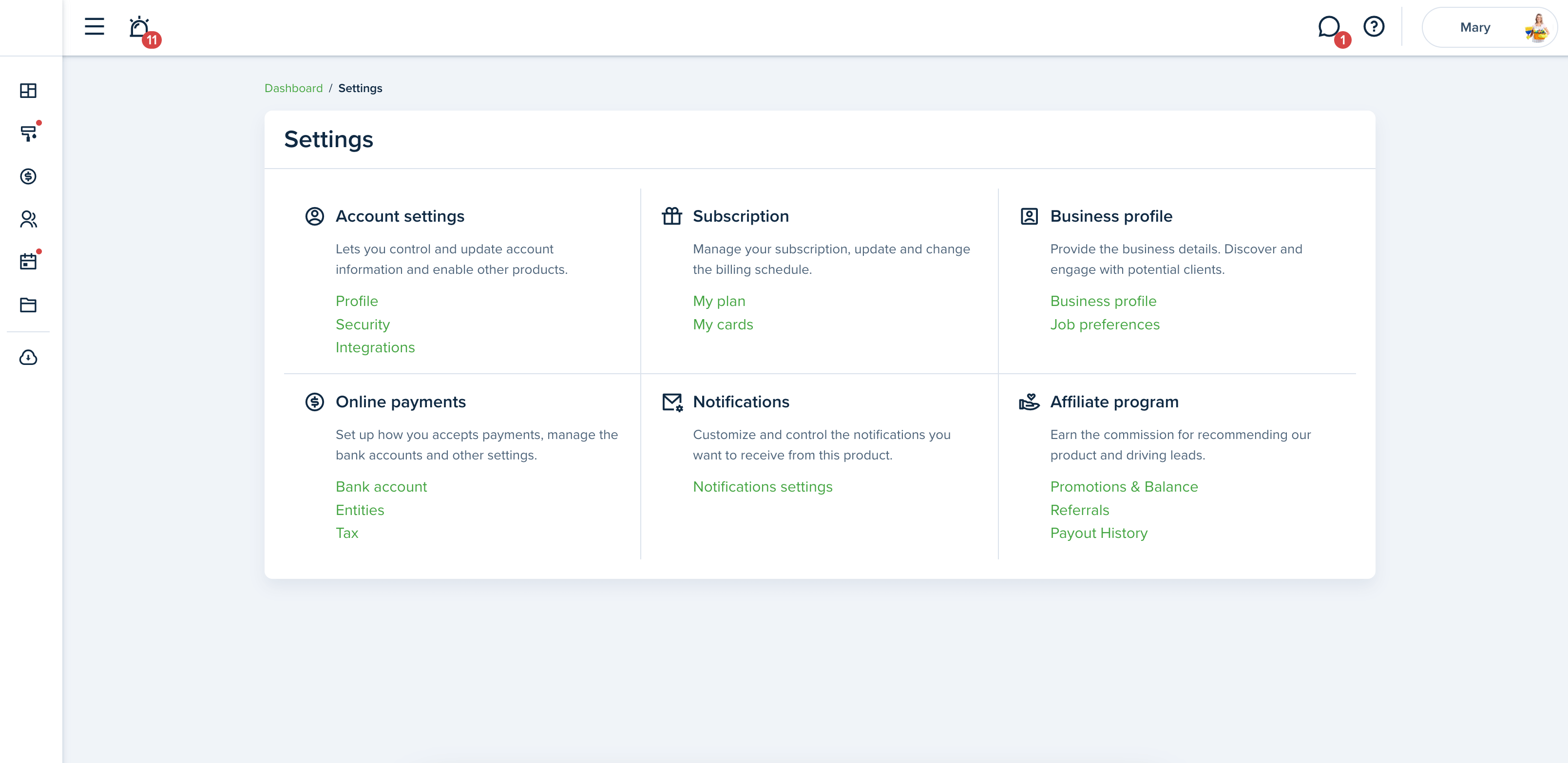Open the Security settings link
Screen dimensions: 1568x763
(363, 324)
